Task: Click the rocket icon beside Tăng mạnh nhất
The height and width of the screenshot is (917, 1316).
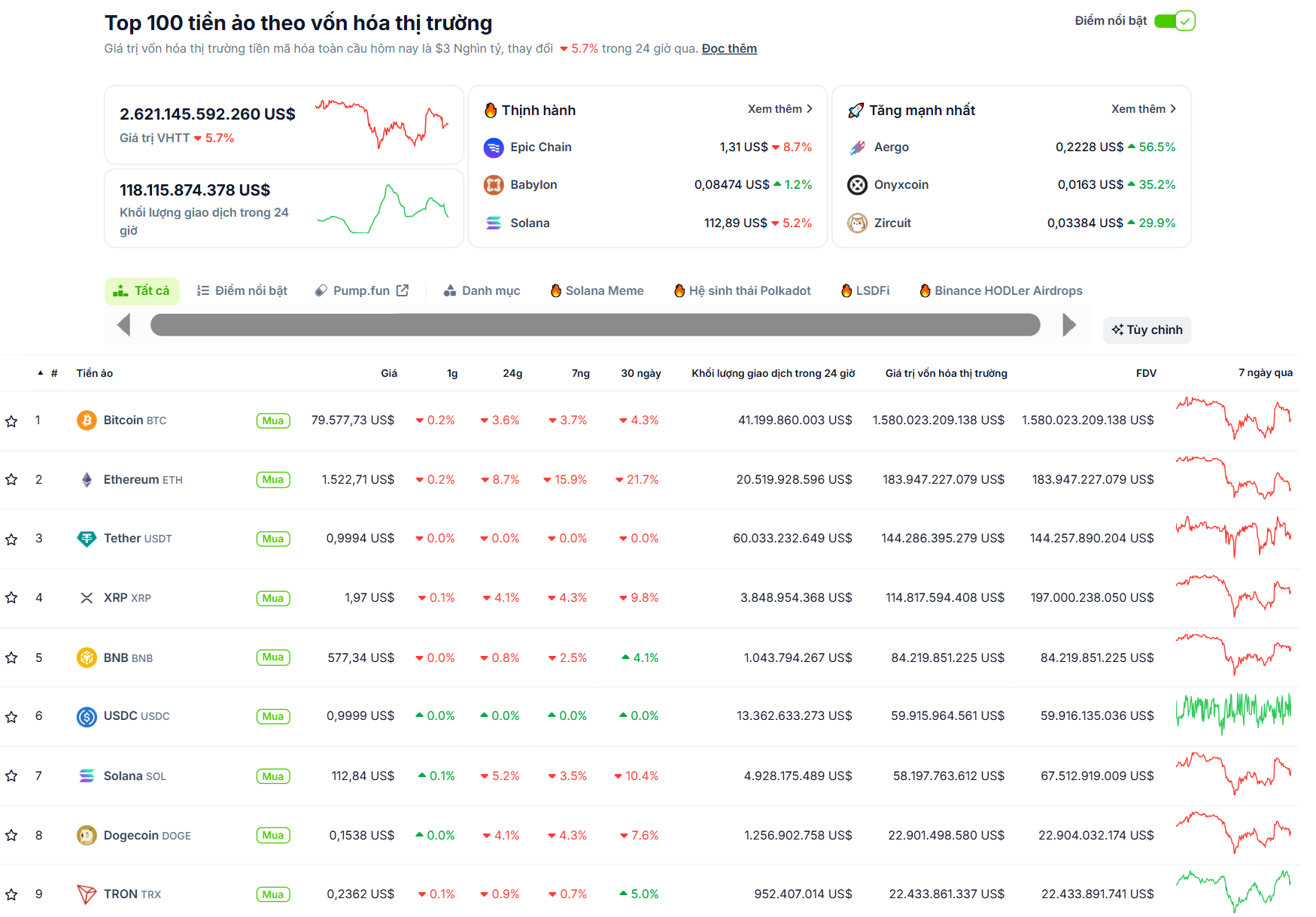Action: point(856,111)
